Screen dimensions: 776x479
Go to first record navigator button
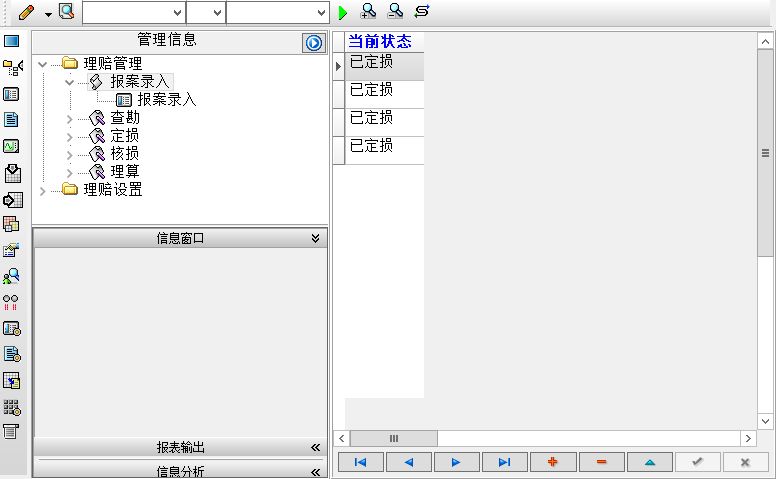[360, 462]
